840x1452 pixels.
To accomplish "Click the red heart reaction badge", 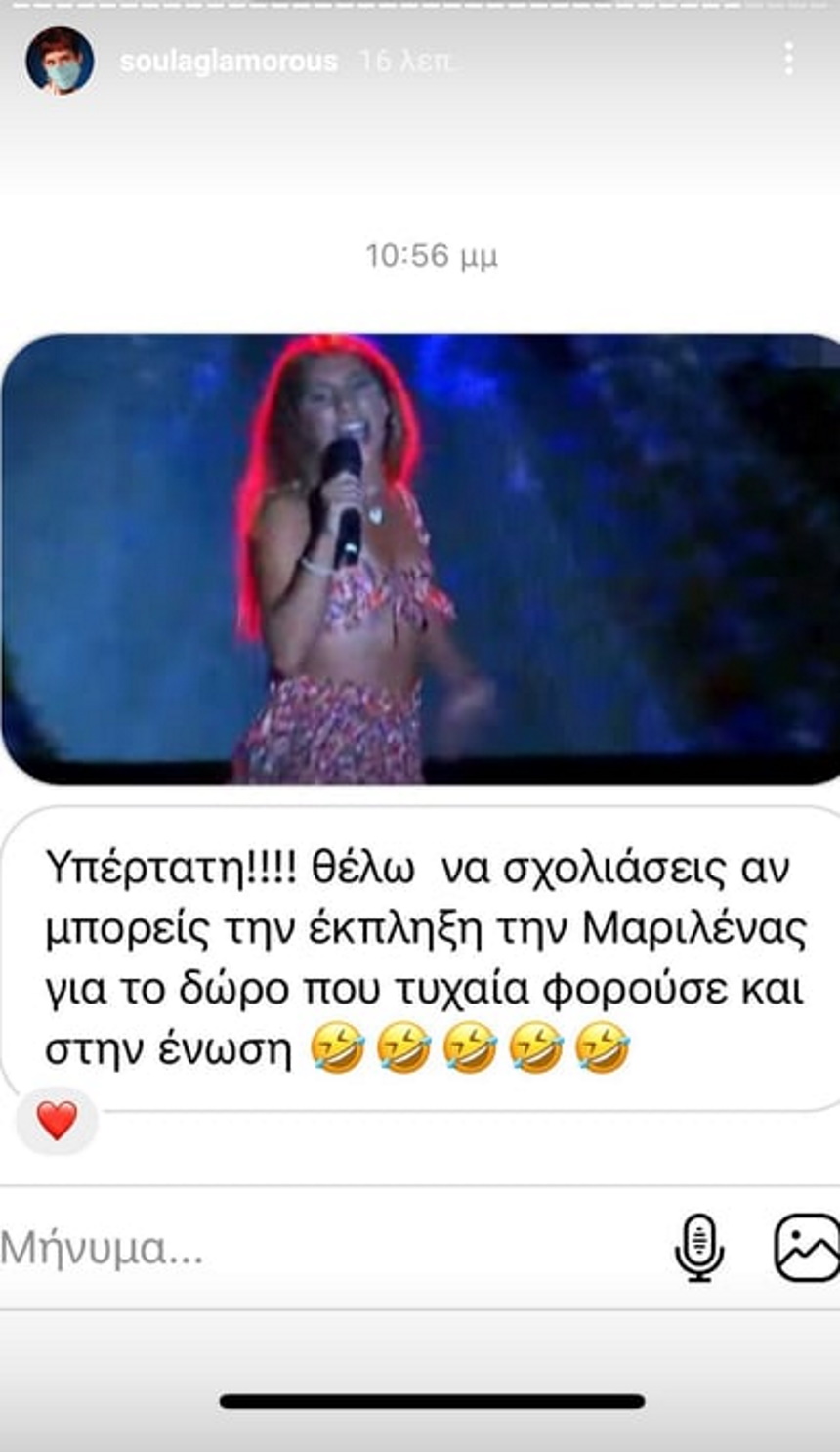I will [57, 1121].
